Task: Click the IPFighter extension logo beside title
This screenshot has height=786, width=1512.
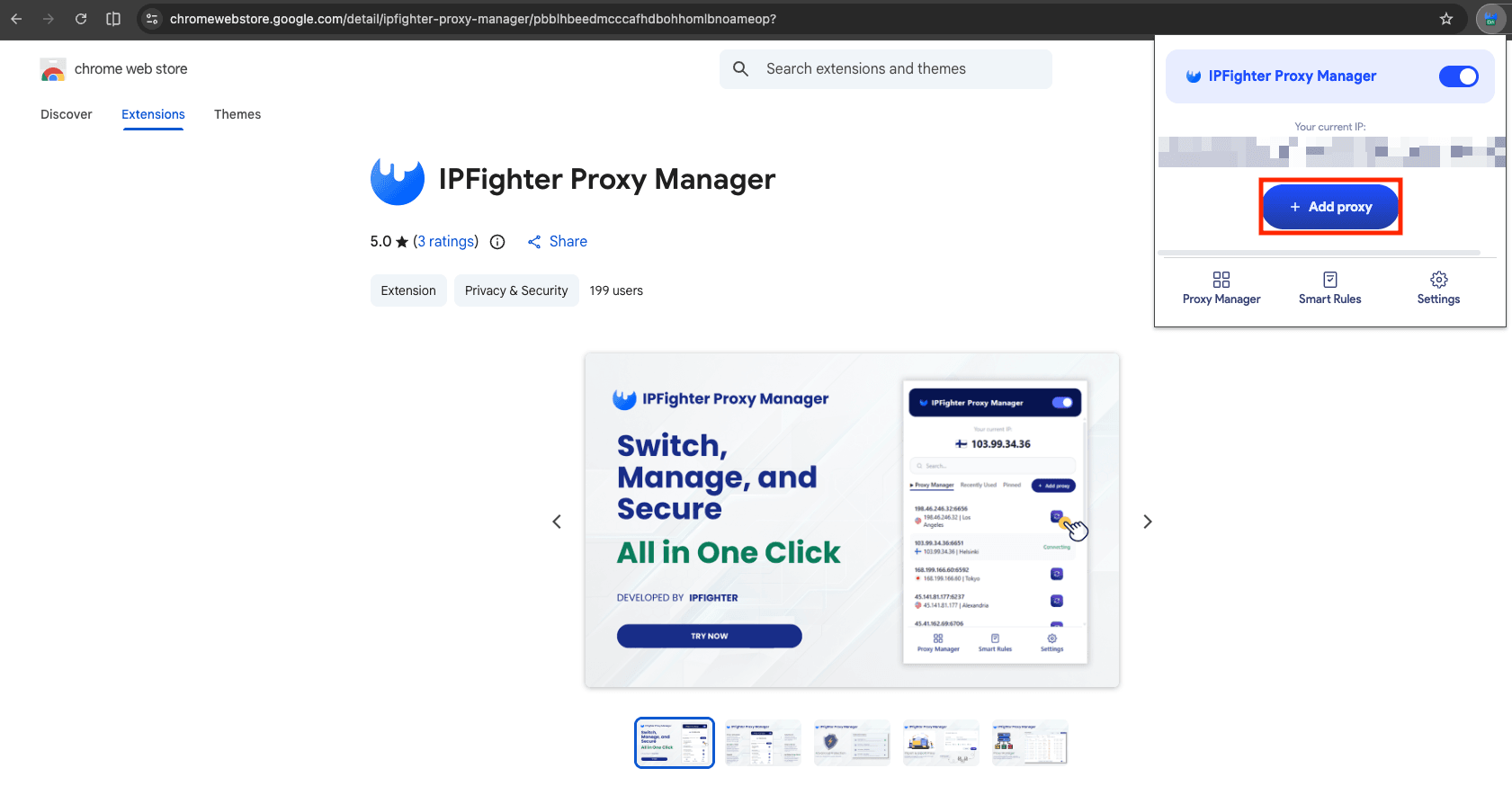Action: point(398,180)
